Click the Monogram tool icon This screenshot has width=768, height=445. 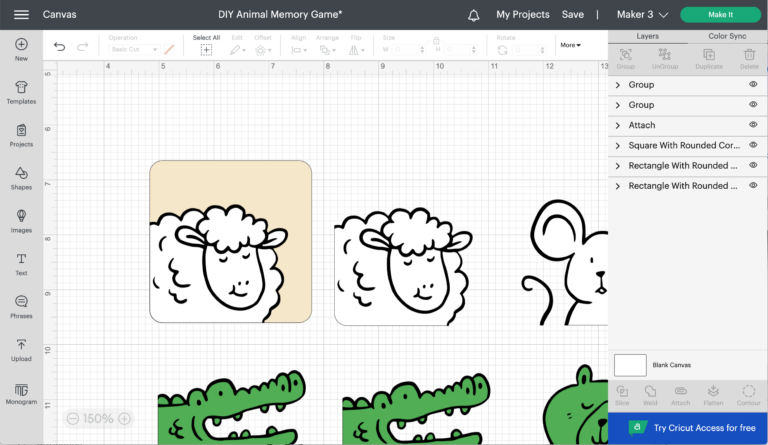21,392
